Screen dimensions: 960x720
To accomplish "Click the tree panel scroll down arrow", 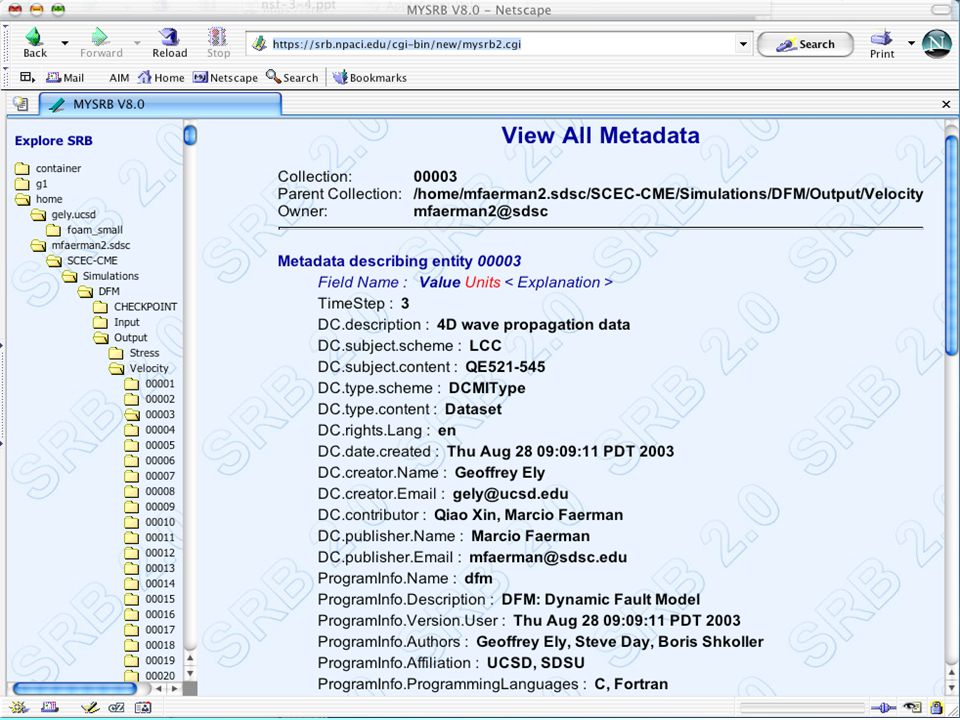I will pos(190,673).
